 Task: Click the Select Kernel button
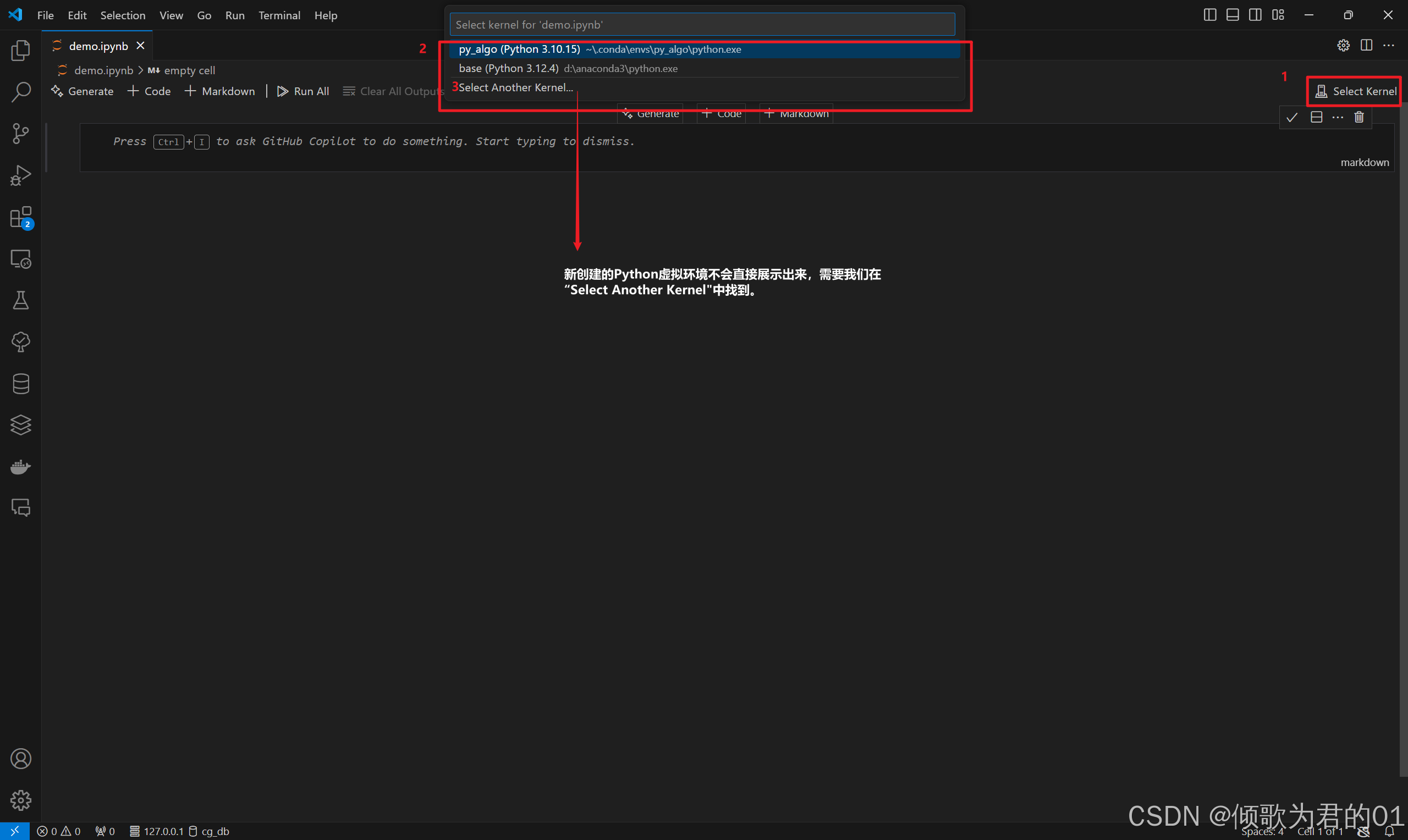(1356, 91)
